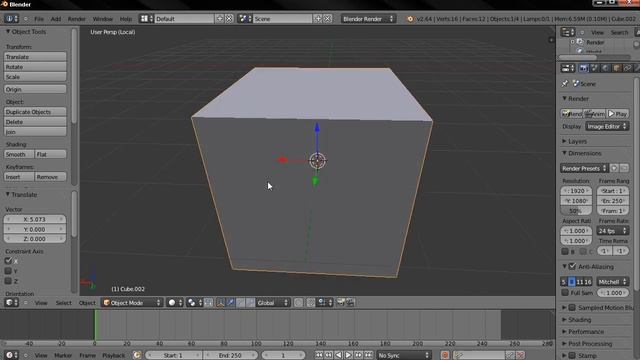This screenshot has width=640, height=360.
Task: Delete the current Scene with X icon
Action: click(x=327, y=19)
